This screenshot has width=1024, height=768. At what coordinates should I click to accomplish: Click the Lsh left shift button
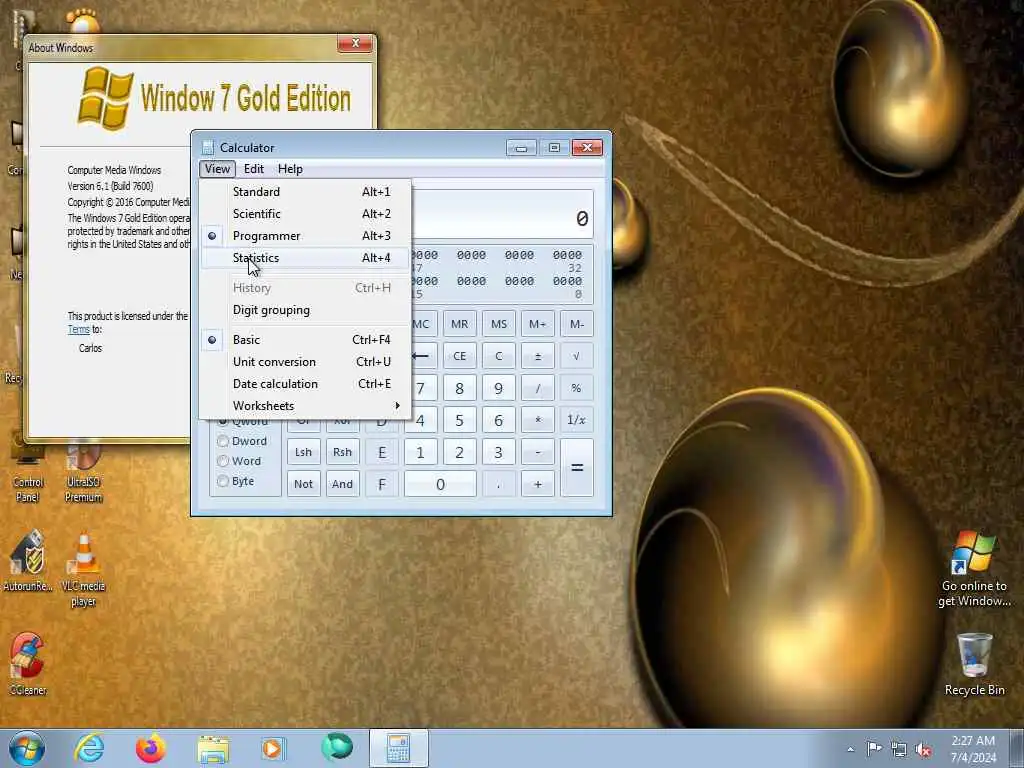[x=304, y=452]
